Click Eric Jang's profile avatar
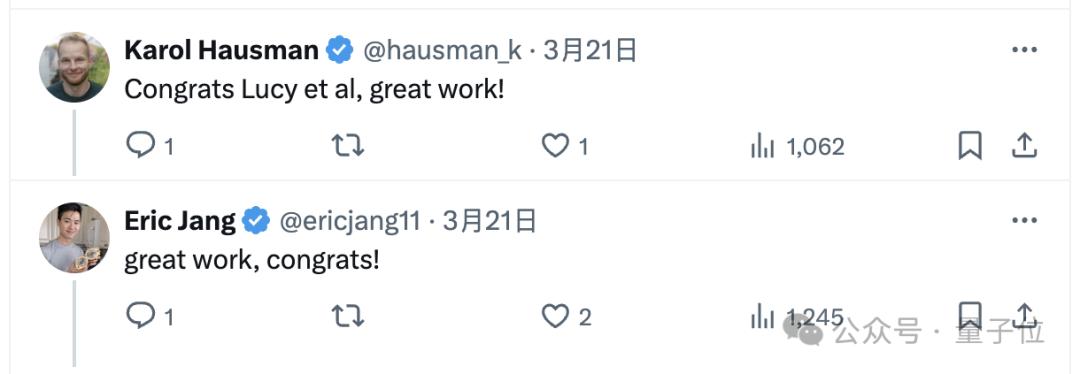Screen dimensions: 1080x374 (74, 238)
